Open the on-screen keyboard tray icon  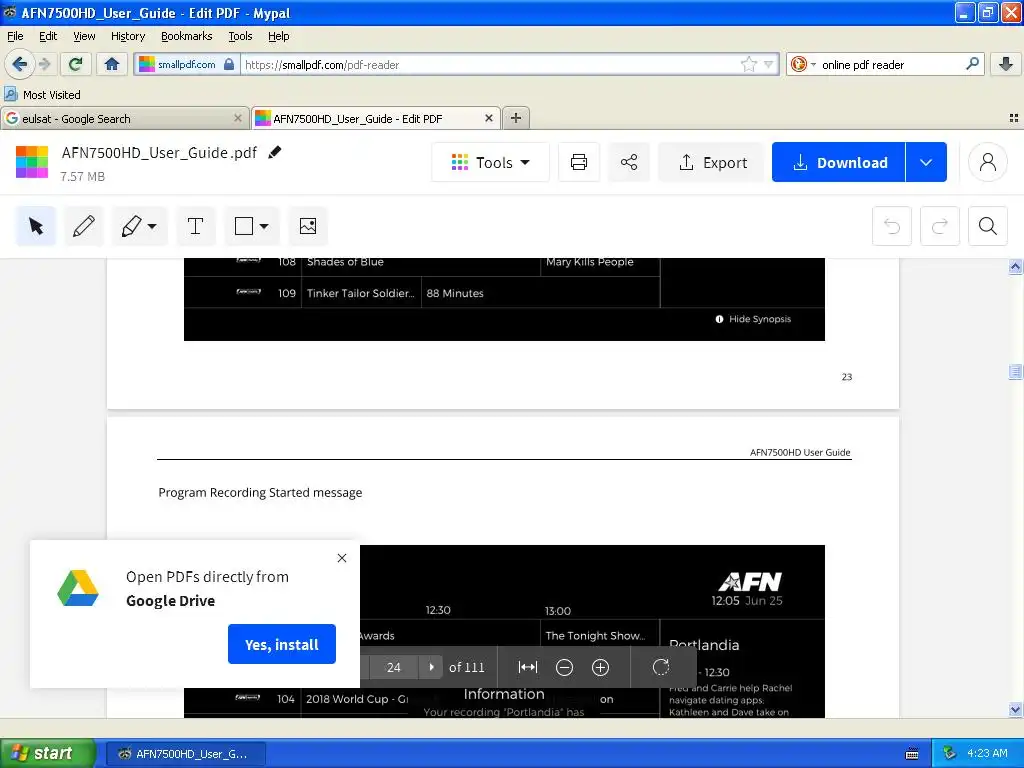[x=912, y=754]
